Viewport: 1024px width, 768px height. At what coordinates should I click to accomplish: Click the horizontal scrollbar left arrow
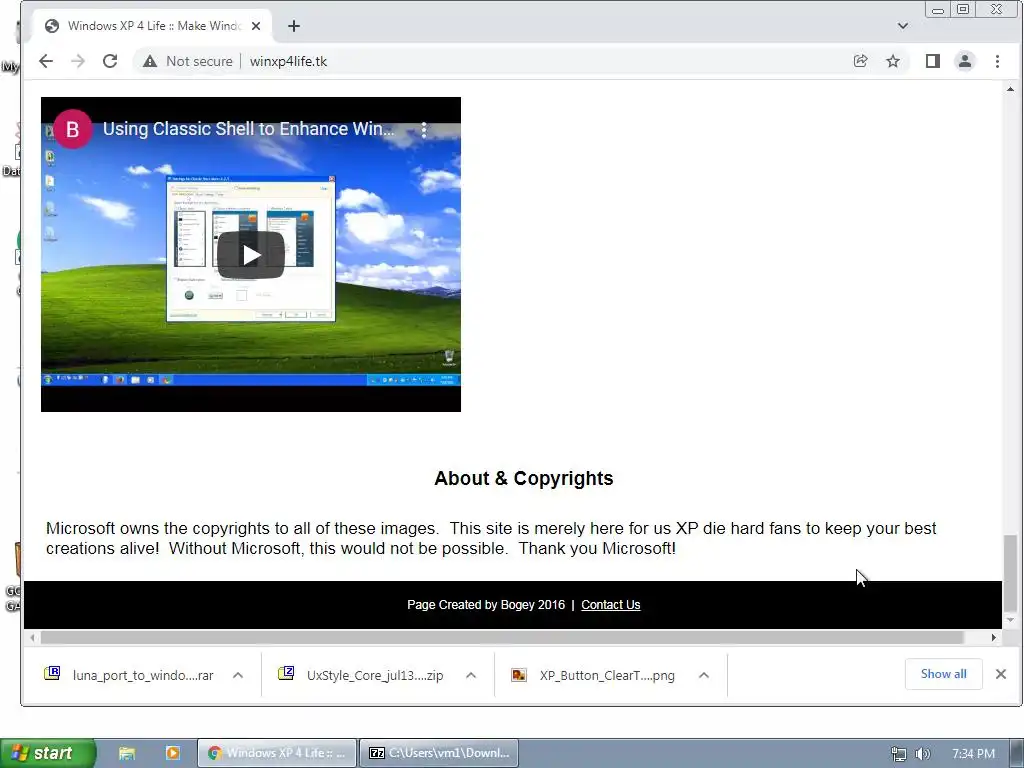pyautogui.click(x=32, y=637)
